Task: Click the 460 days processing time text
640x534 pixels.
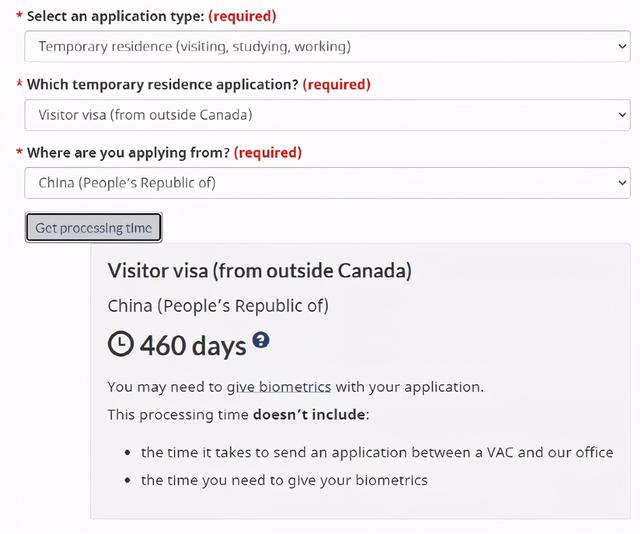Action: (x=193, y=346)
